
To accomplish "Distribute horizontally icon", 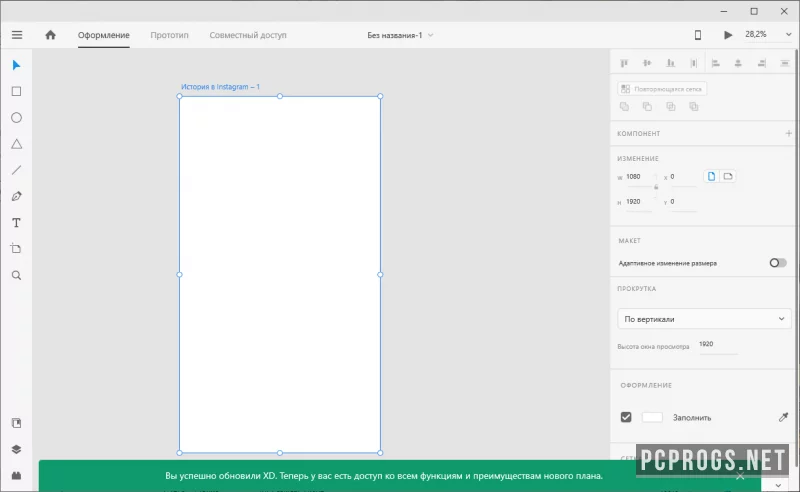I will pyautogui.click(x=693, y=63).
